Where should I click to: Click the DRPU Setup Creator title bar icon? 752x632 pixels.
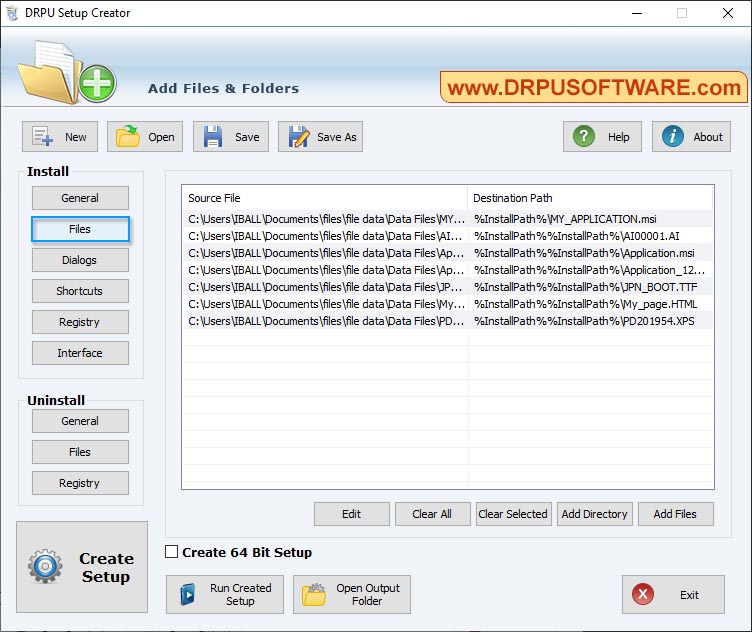[12, 13]
